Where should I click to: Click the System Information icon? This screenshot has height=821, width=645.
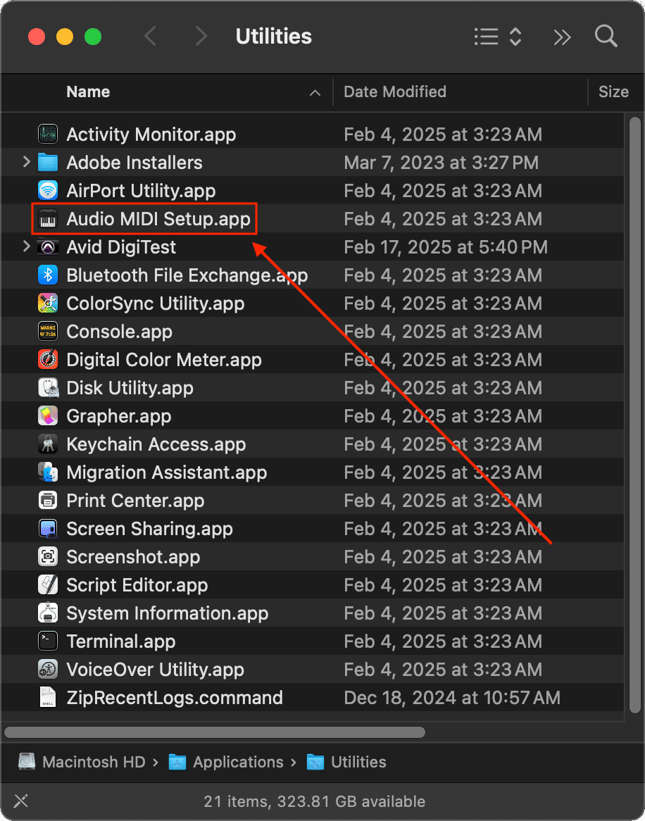tap(48, 614)
